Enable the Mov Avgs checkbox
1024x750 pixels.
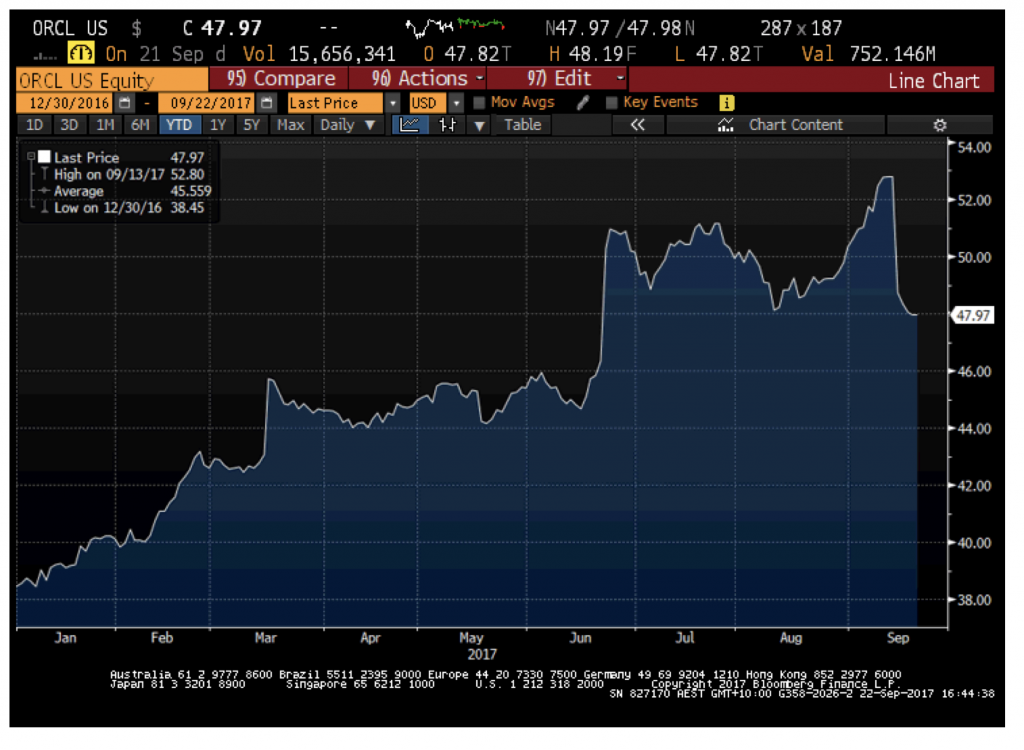pos(479,103)
